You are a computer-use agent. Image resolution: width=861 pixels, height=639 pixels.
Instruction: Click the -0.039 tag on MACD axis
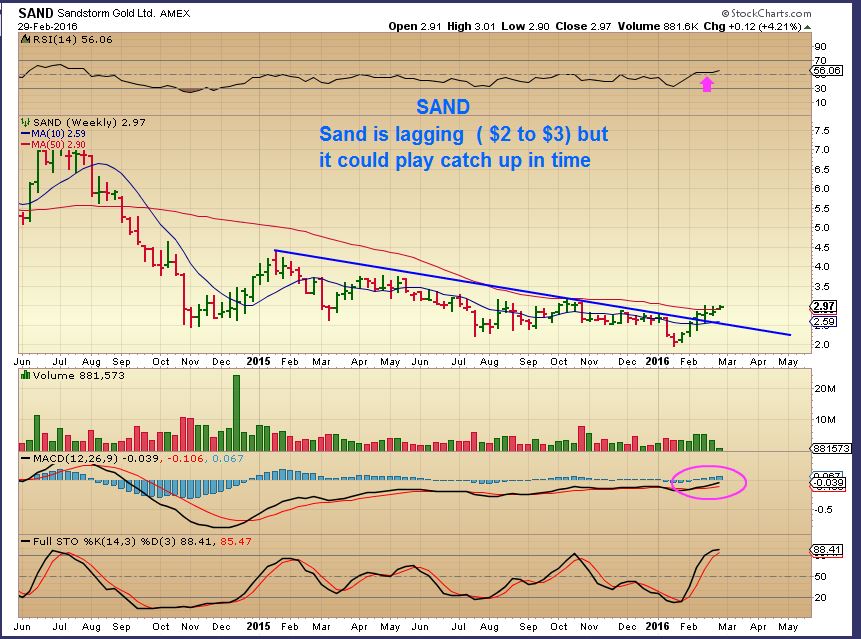(828, 483)
